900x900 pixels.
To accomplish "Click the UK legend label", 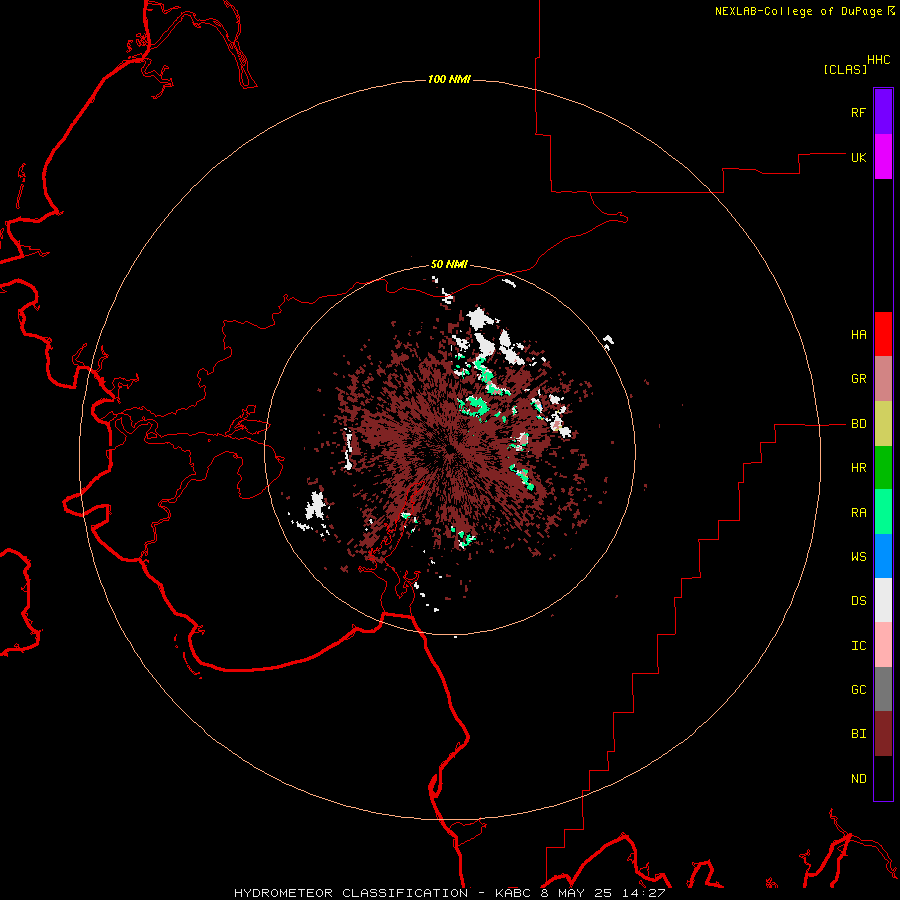I will tap(858, 157).
